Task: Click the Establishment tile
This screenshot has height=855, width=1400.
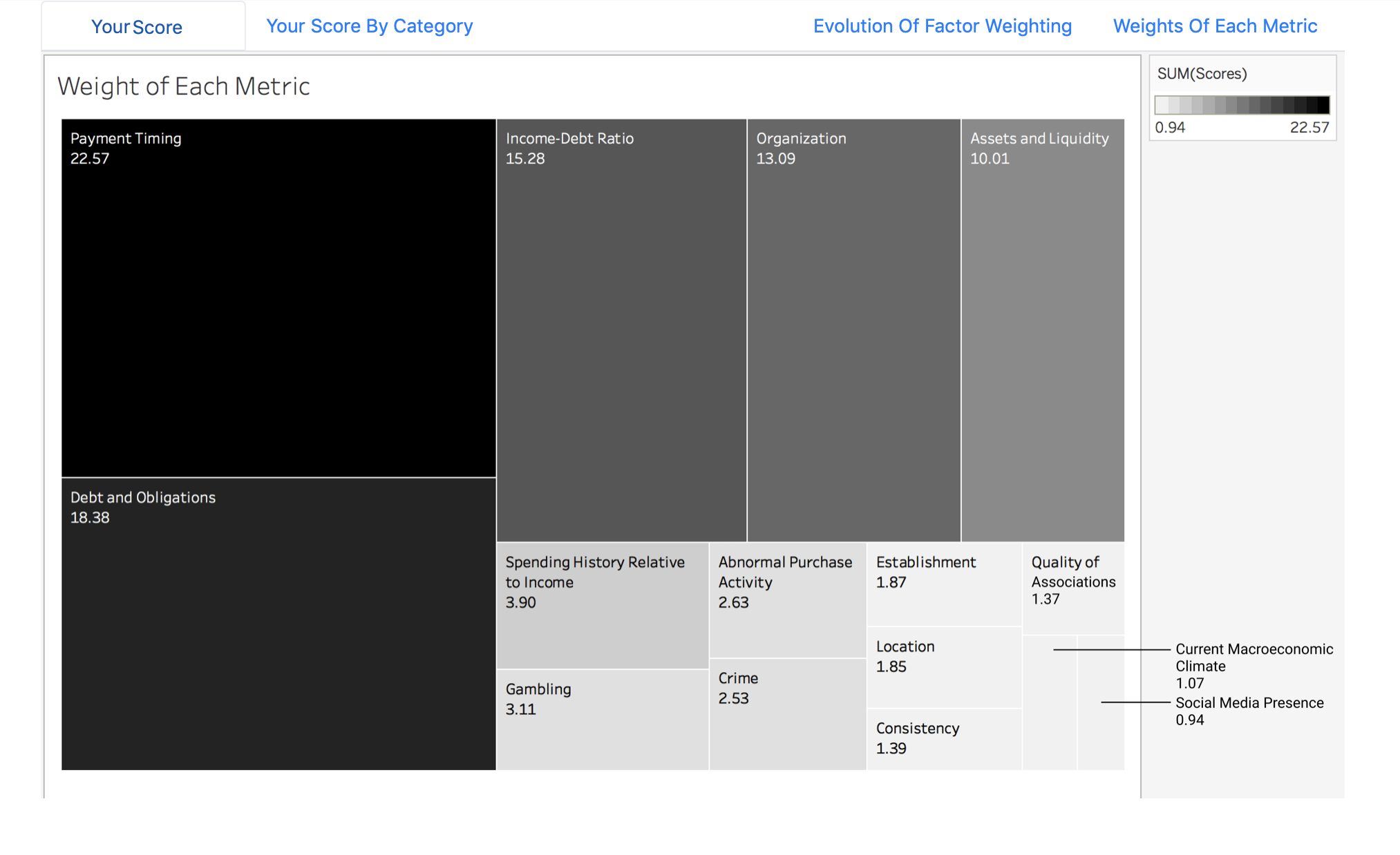Action: [943, 584]
